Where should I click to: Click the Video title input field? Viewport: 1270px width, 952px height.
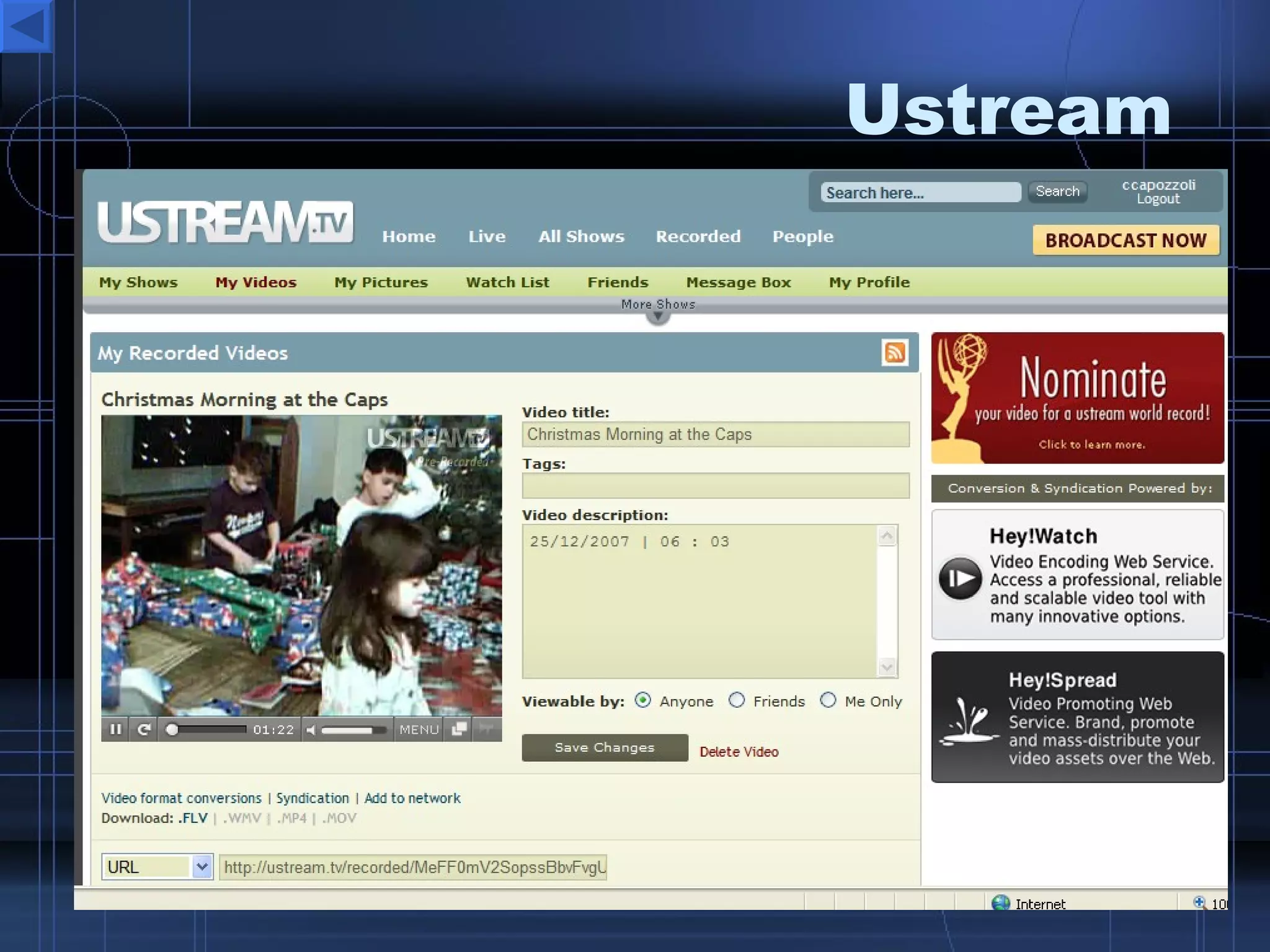point(716,434)
